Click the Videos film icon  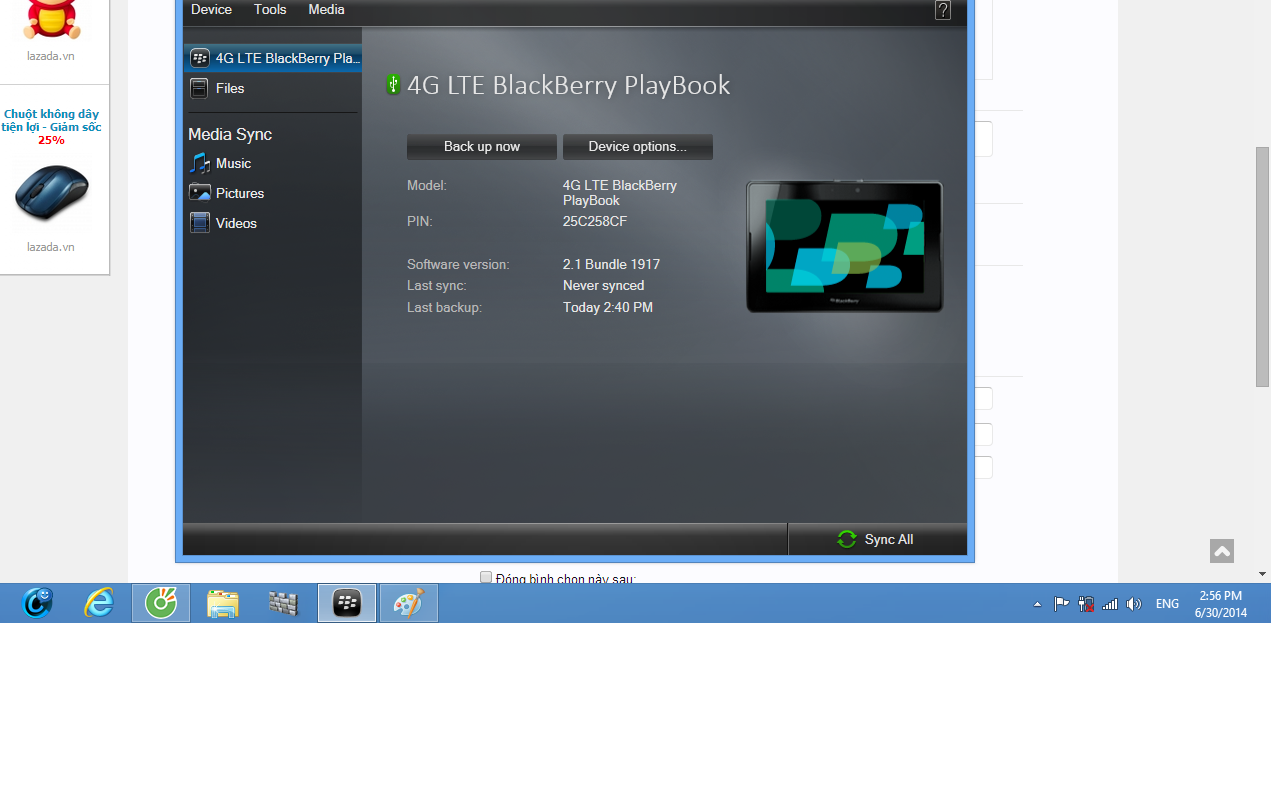[200, 223]
